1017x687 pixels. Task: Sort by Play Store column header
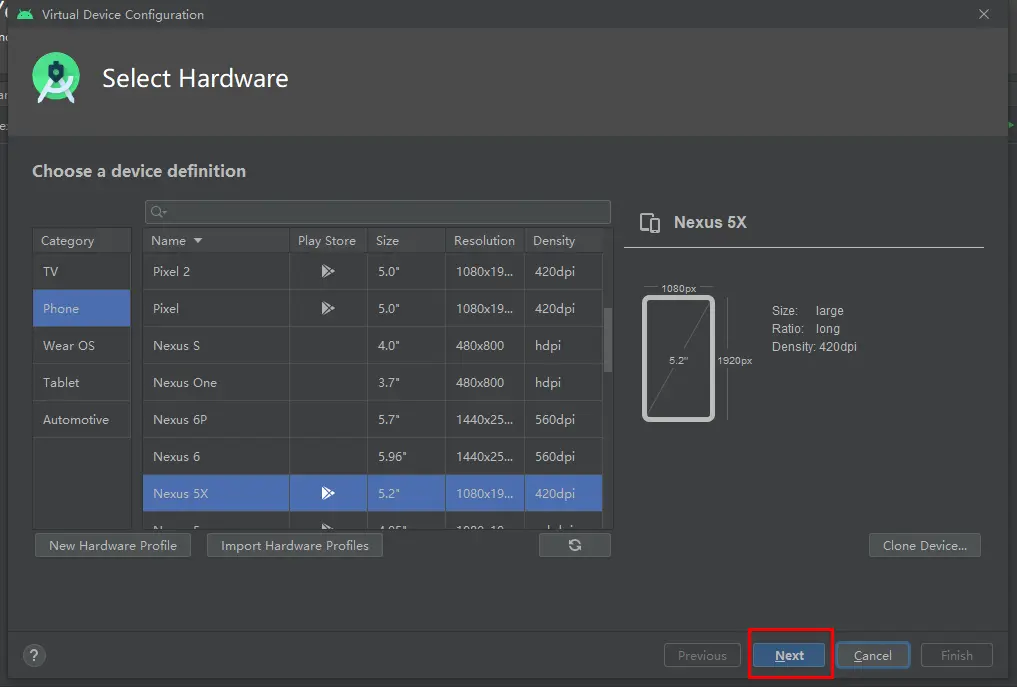click(x=328, y=241)
